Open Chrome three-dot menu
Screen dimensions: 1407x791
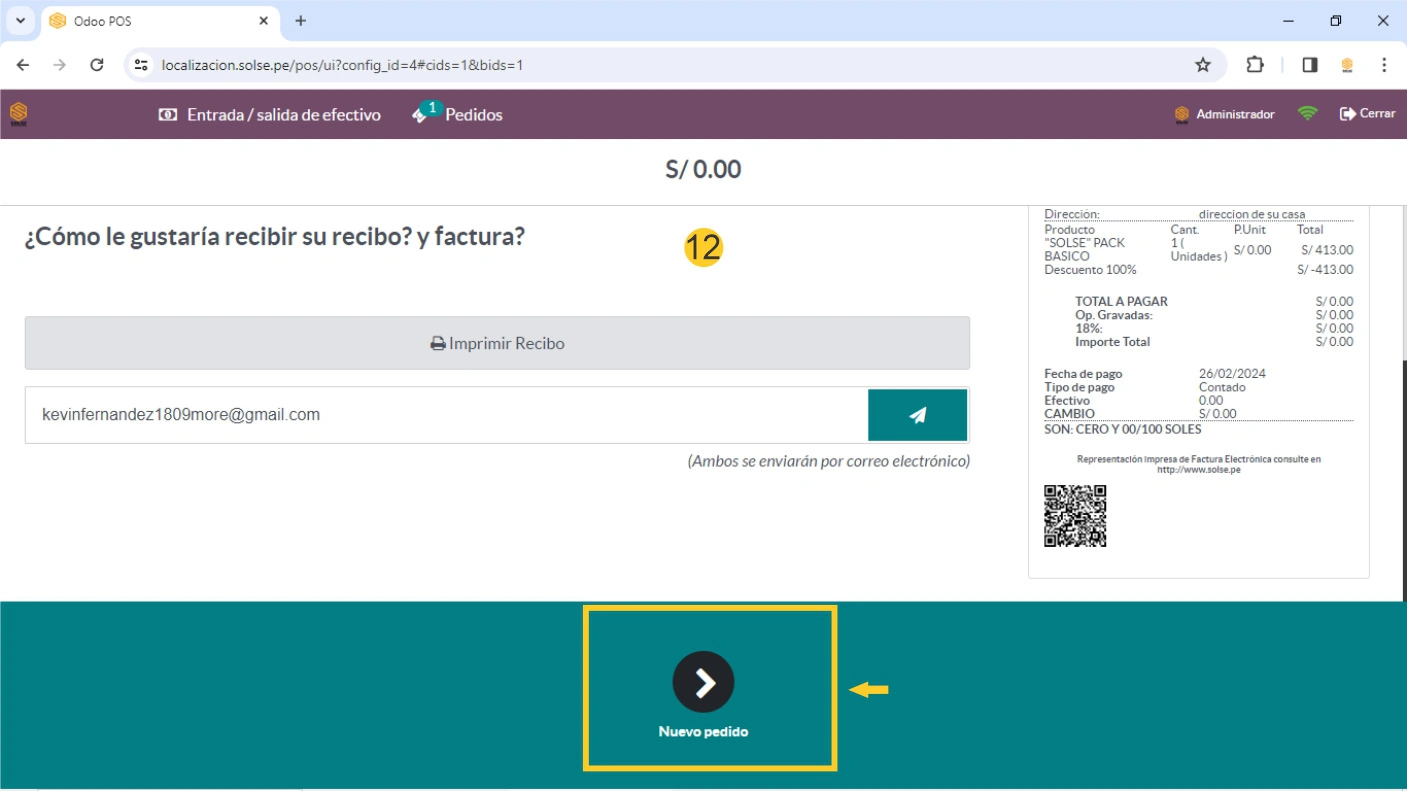pyautogui.click(x=1384, y=65)
